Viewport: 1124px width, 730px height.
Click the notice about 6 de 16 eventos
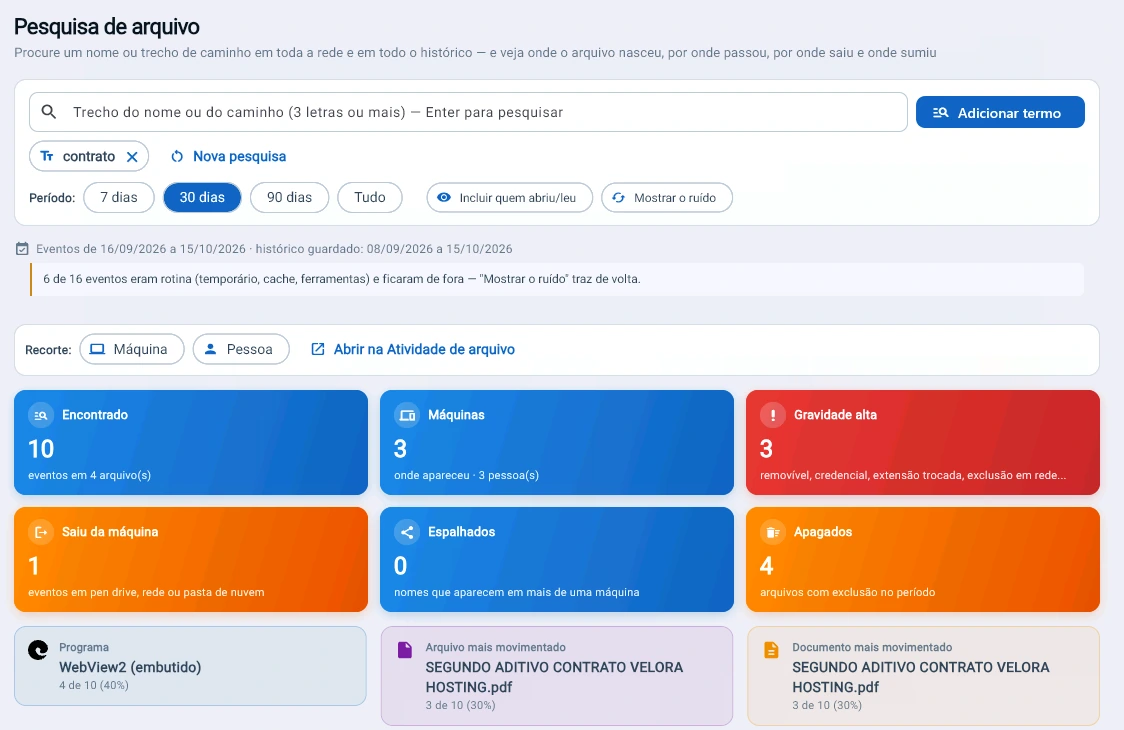(557, 279)
